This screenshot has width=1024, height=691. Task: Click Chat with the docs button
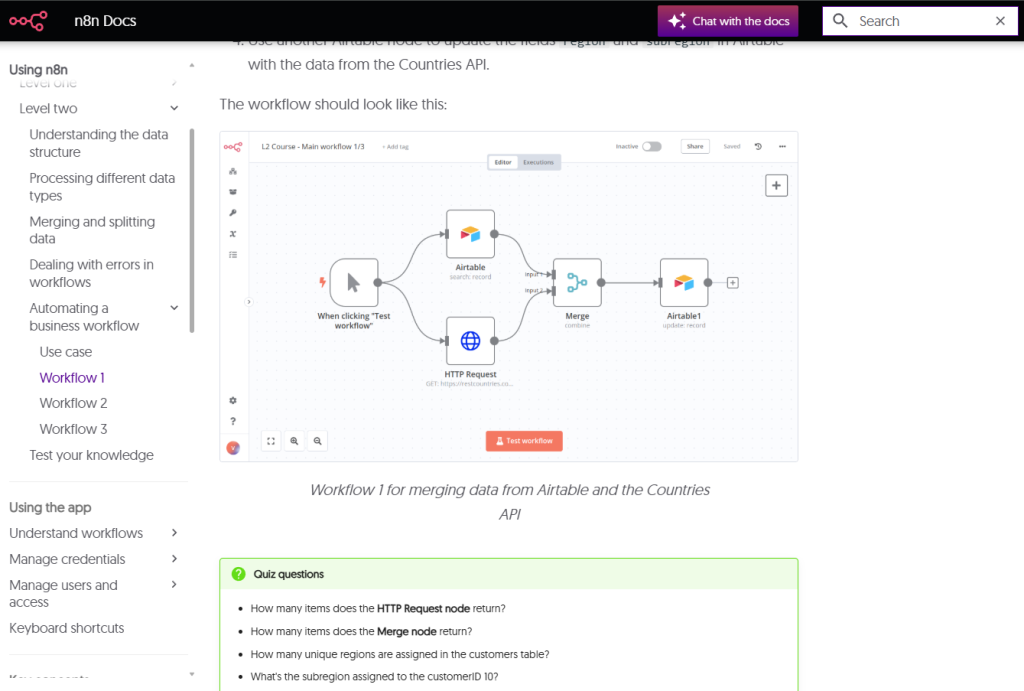pos(728,21)
